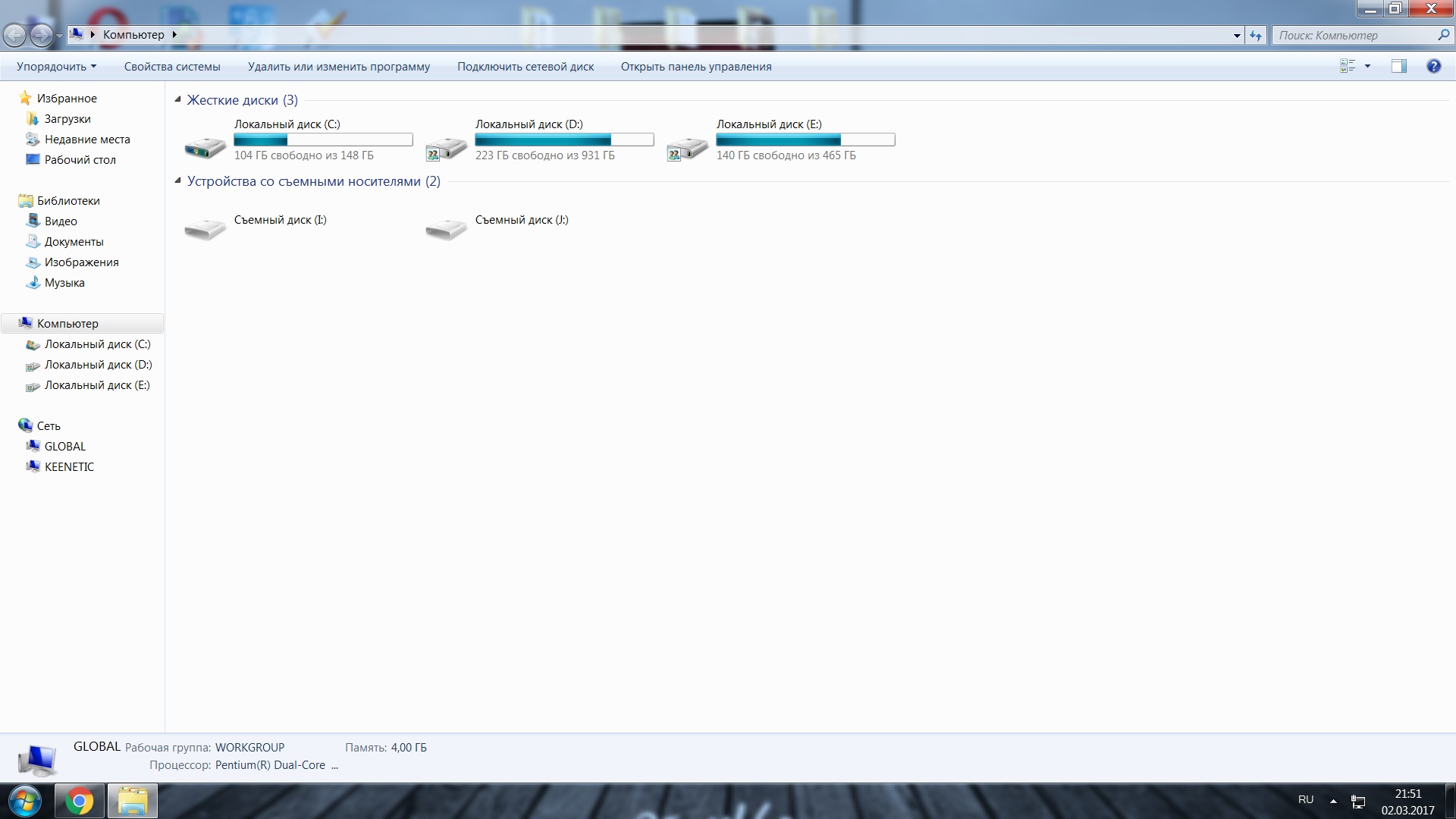Viewport: 1456px width, 819px height.
Task: Collapse the removable storage devices group
Action: tap(178, 180)
